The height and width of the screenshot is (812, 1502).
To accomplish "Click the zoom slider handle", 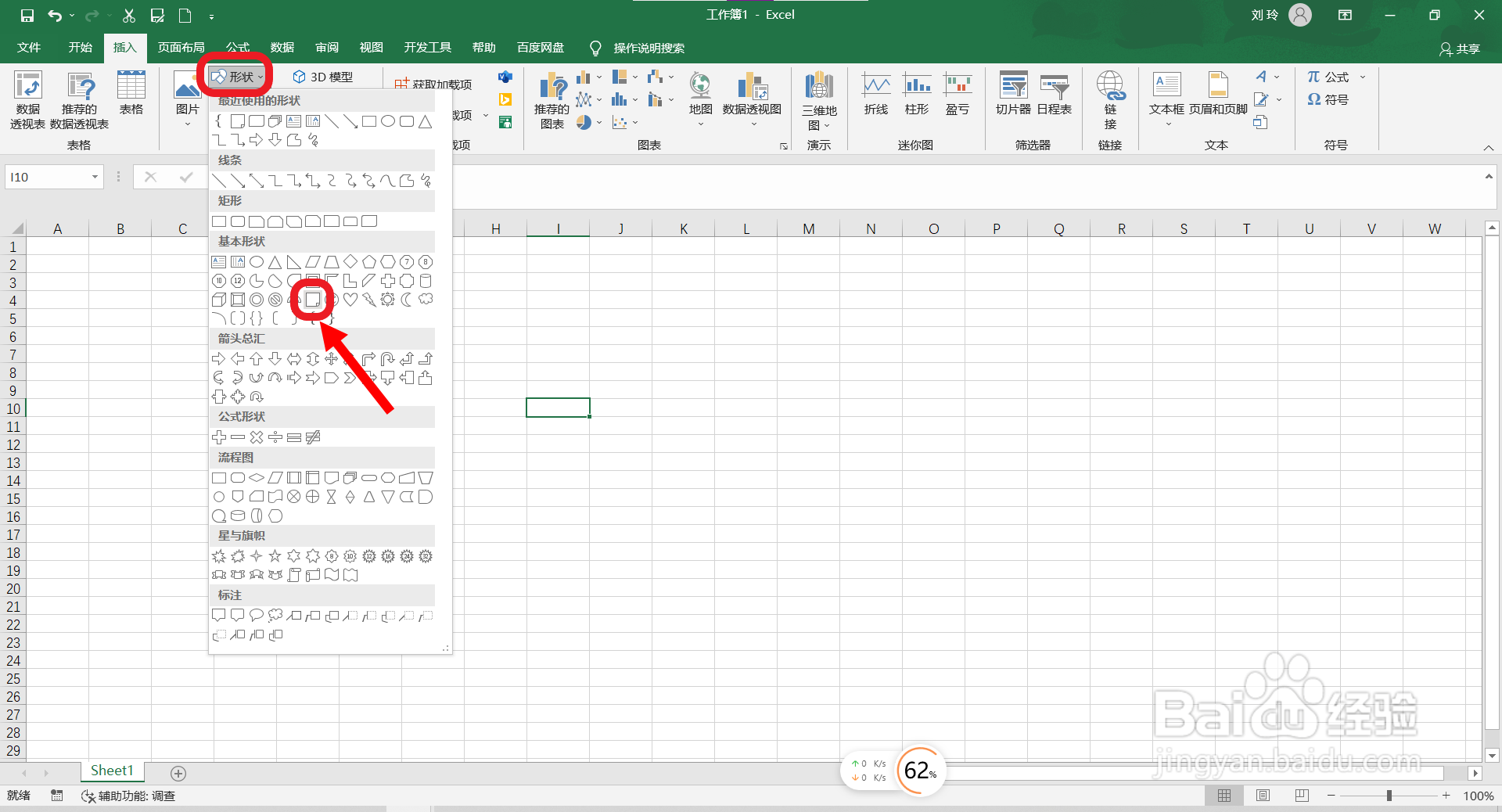I will [1389, 796].
